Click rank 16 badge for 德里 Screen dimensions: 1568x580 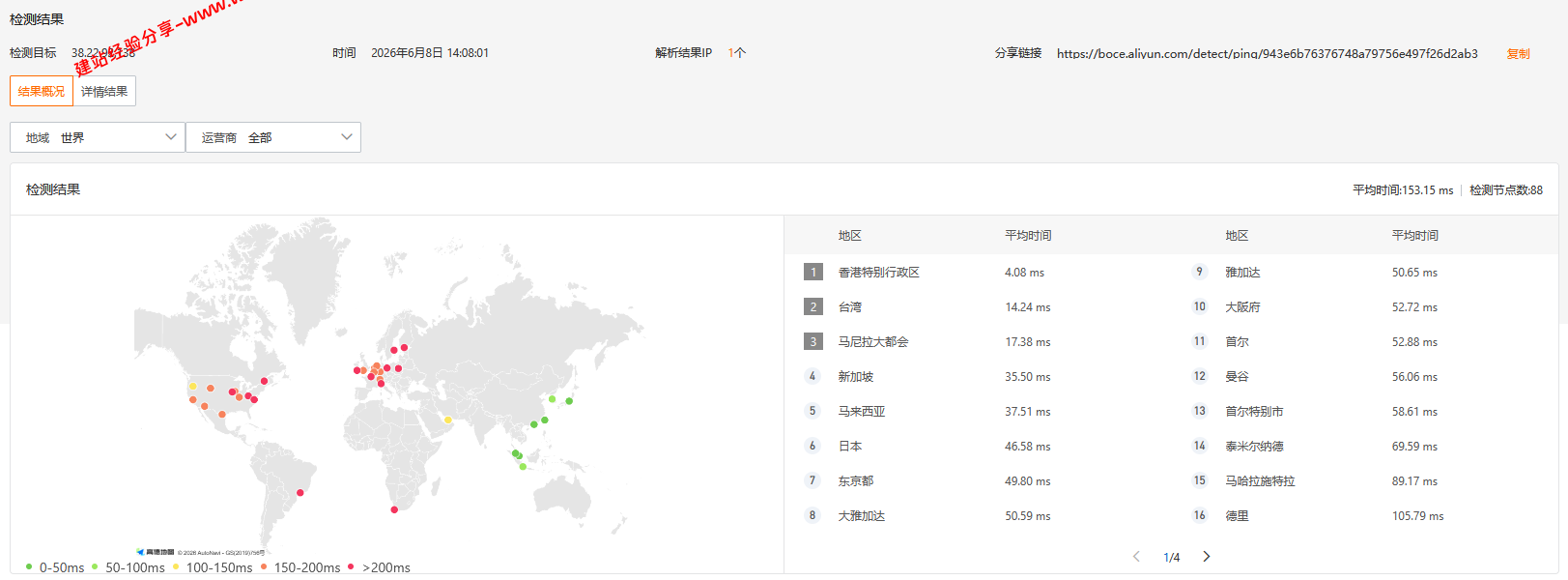(1200, 515)
